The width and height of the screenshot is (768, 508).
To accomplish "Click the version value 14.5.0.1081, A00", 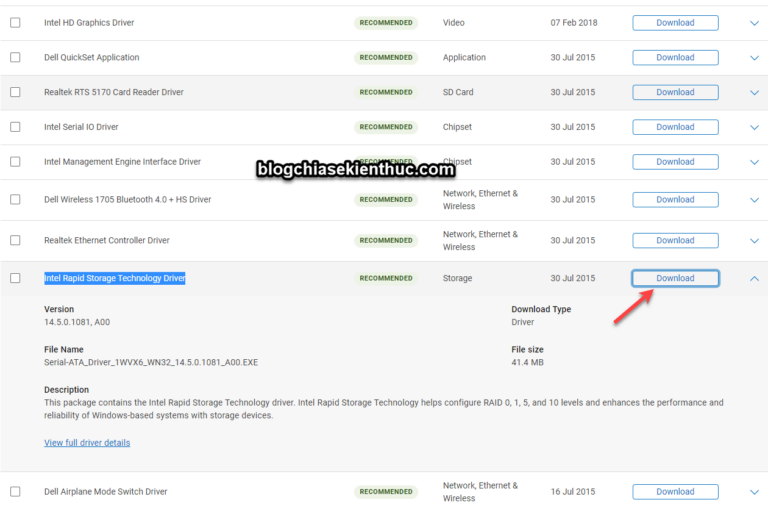I will (77, 322).
